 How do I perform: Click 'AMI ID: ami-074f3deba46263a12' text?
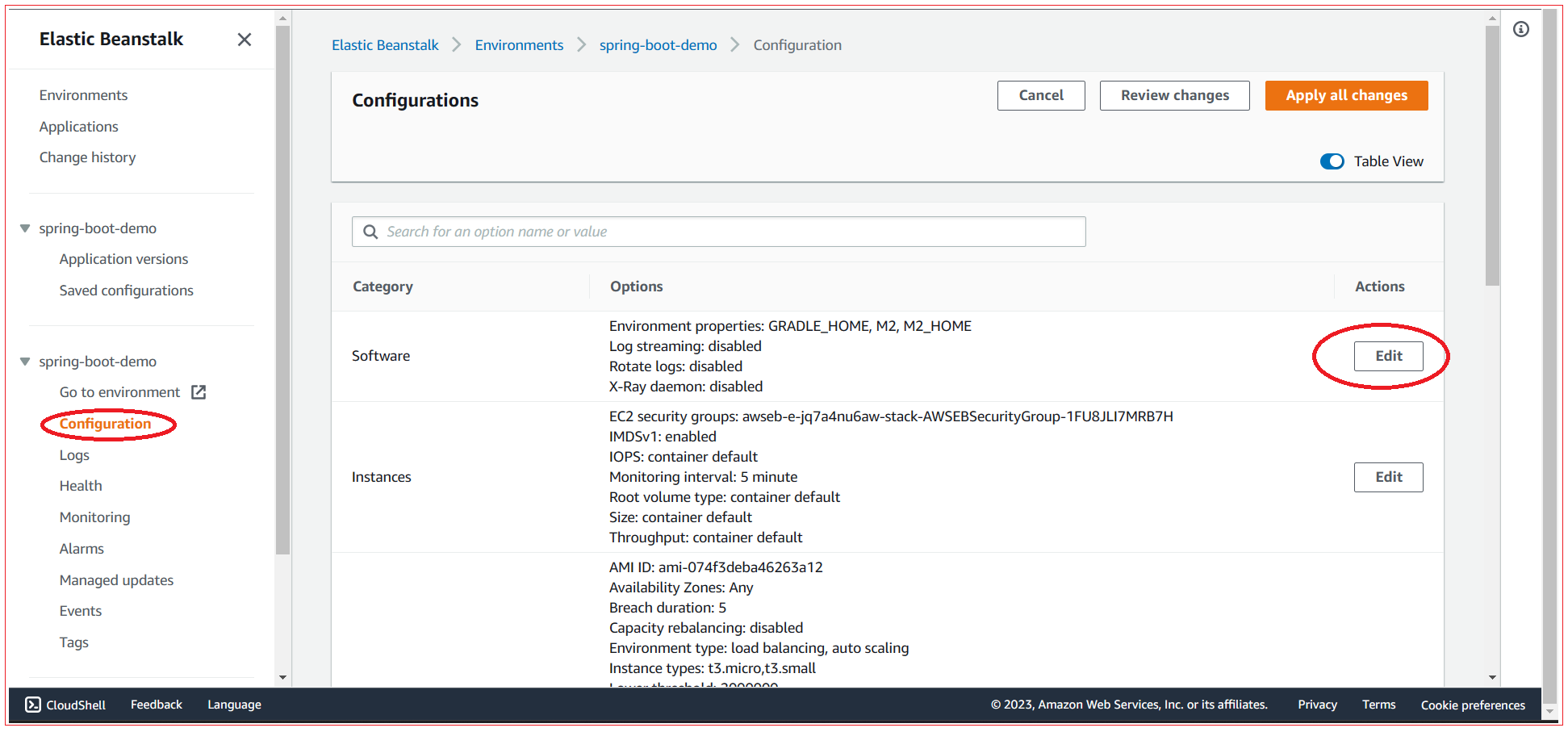point(716,567)
